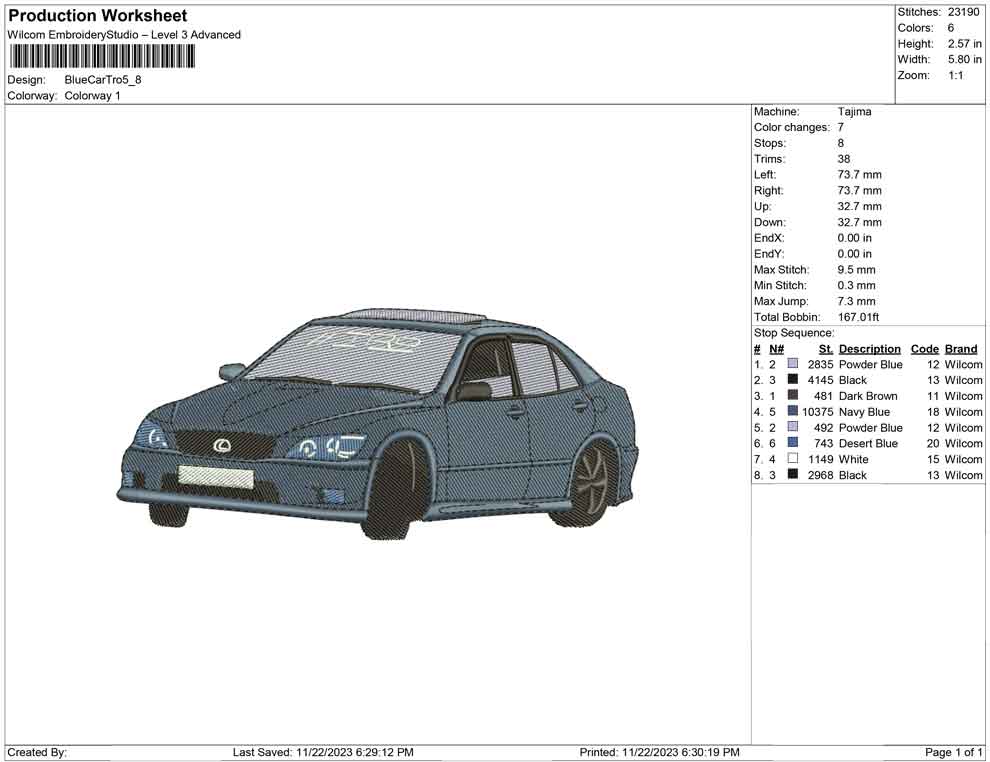Click the Total Bobbin value '167.01ft'
The width and height of the screenshot is (990, 762).
click(859, 317)
